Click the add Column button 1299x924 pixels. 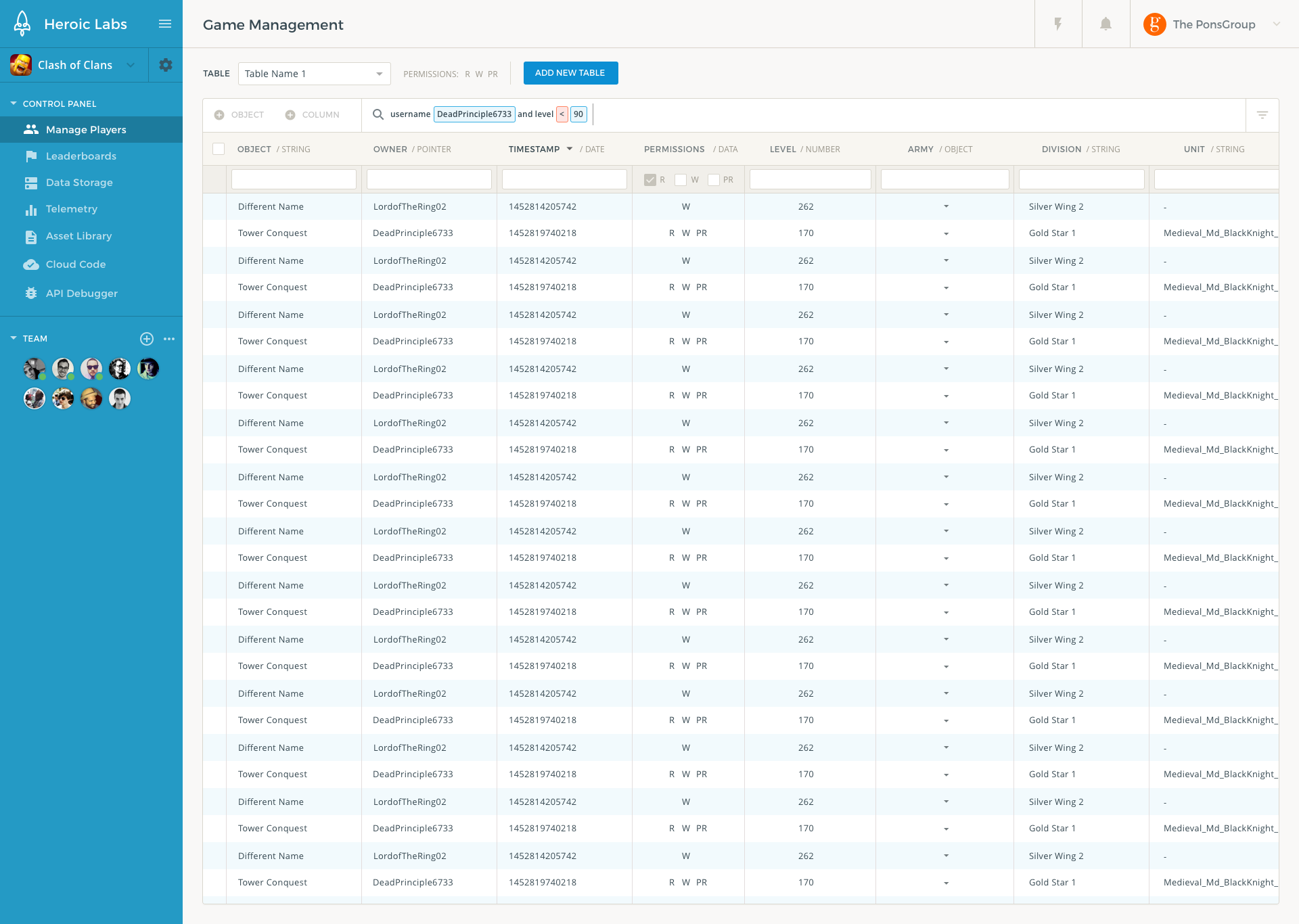pos(313,115)
